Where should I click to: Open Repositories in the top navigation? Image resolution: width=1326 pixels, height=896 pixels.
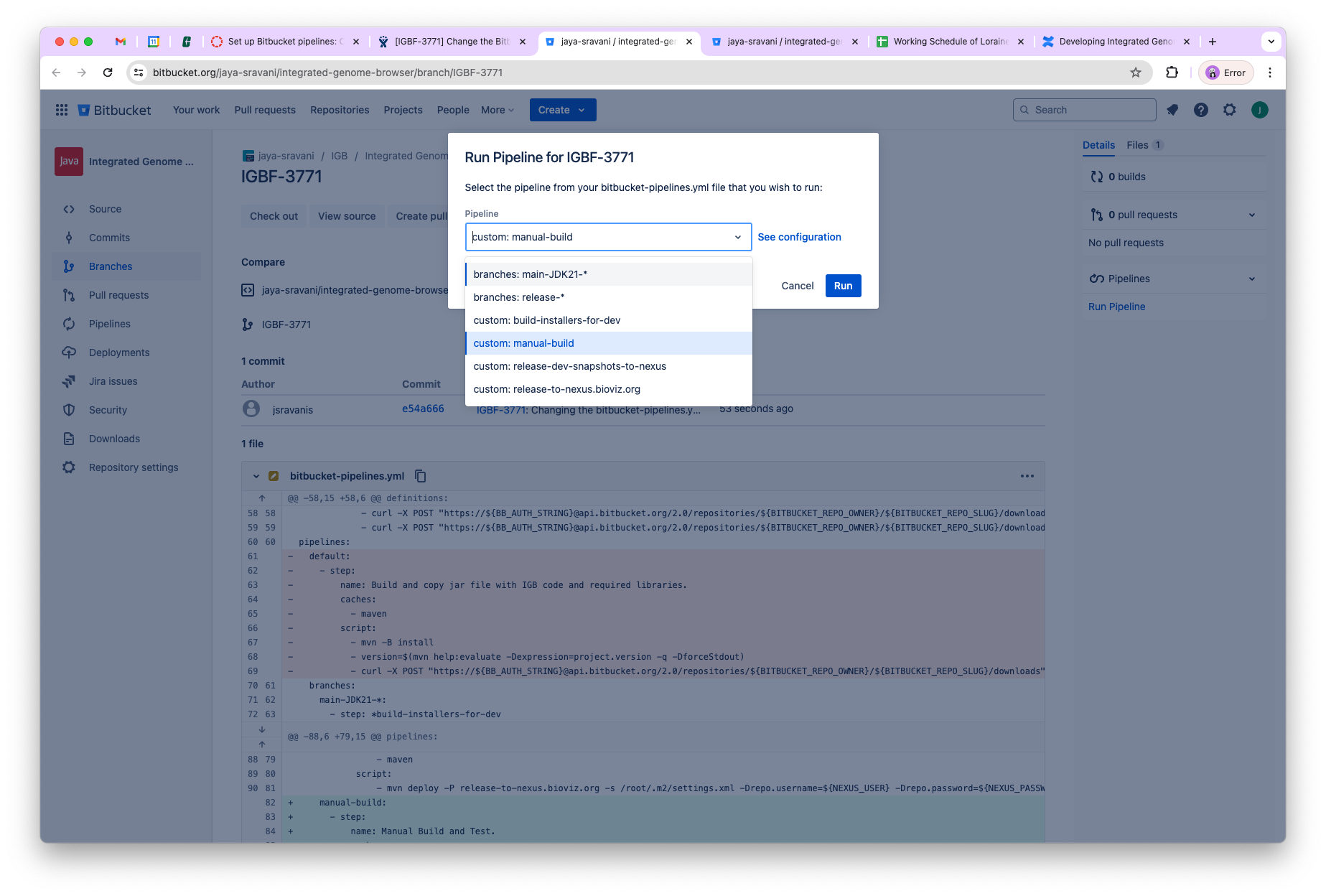pos(340,110)
